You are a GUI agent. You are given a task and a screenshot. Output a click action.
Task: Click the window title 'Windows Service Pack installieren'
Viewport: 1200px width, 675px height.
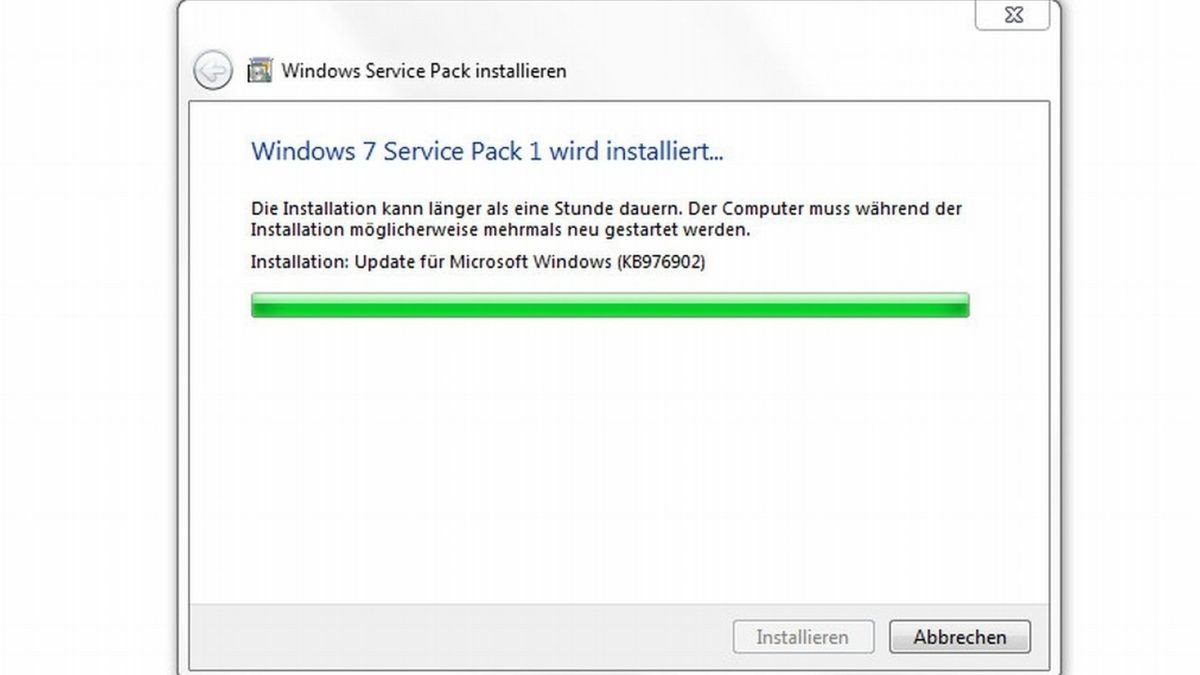pyautogui.click(x=424, y=71)
